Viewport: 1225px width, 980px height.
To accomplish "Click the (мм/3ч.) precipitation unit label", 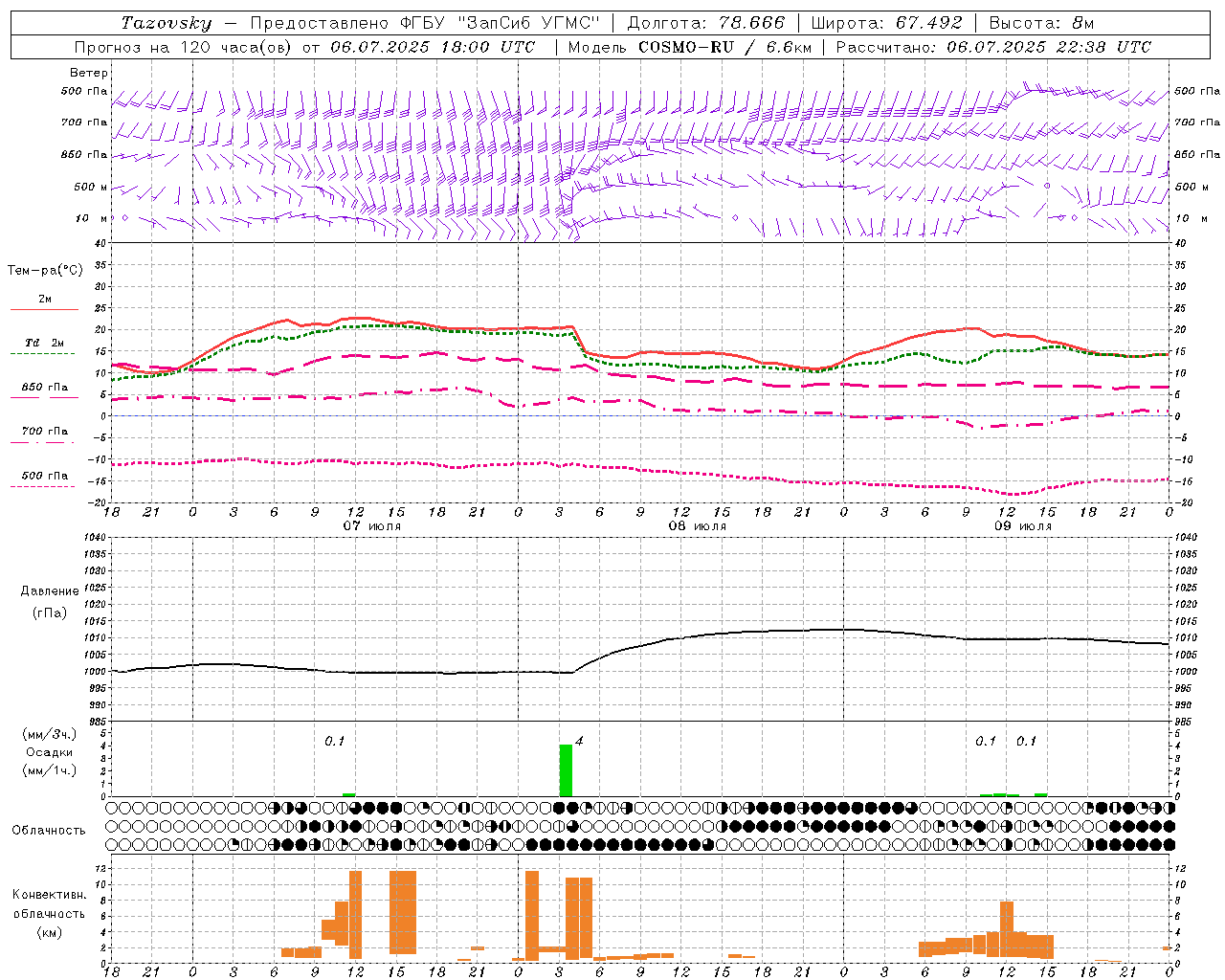I will (49, 734).
